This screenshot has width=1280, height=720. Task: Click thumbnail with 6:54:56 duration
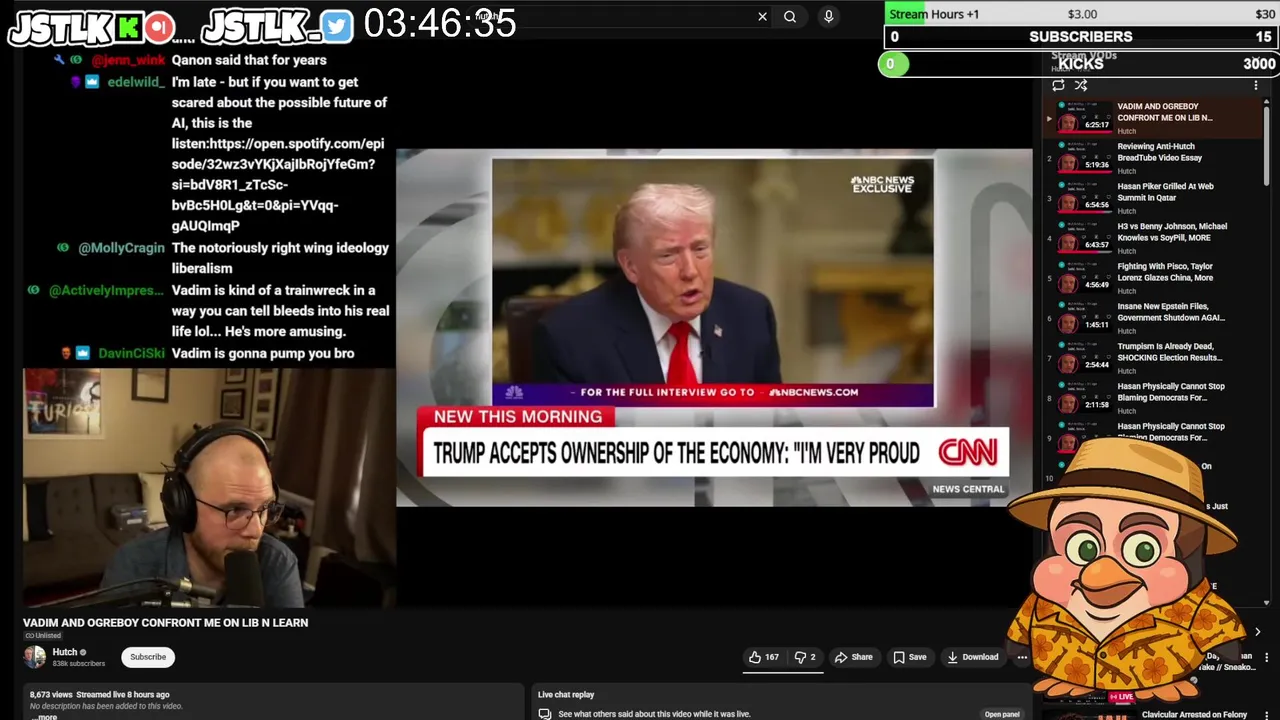pyautogui.click(x=1085, y=198)
